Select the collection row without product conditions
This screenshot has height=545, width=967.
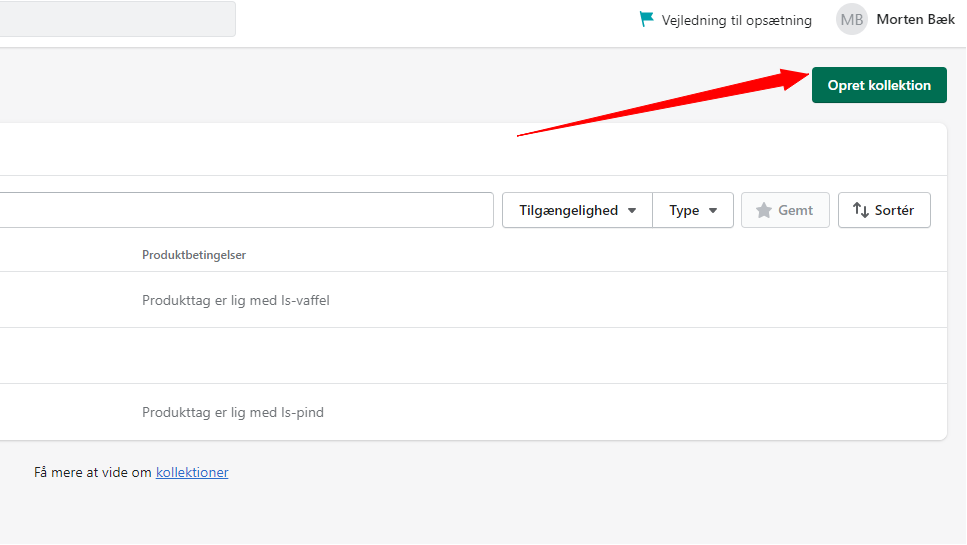coord(473,356)
